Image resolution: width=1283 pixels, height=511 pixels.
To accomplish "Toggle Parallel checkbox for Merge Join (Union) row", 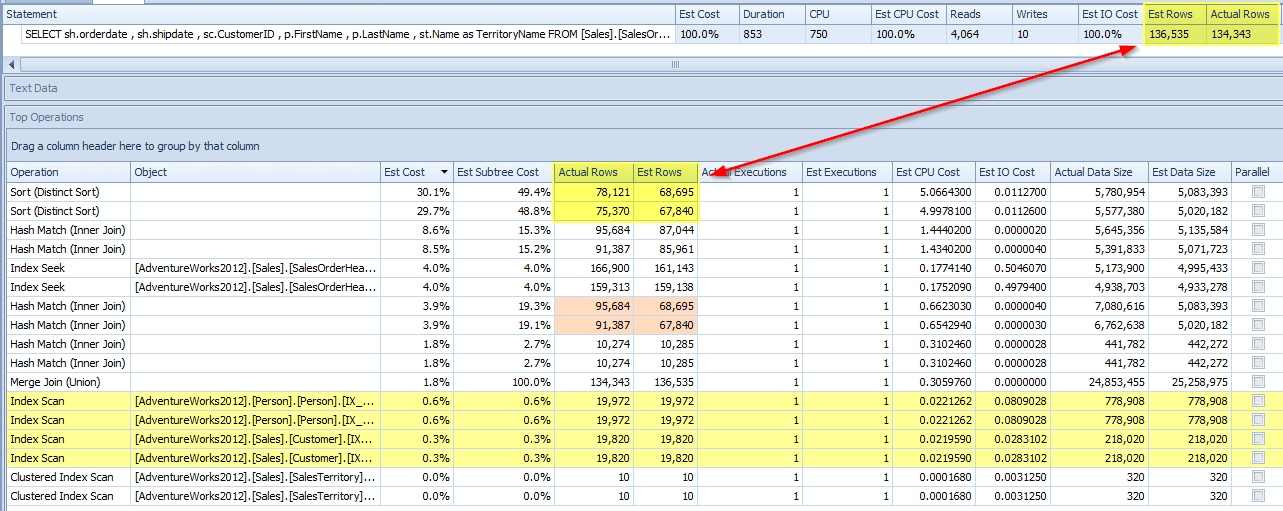I will (1257, 382).
